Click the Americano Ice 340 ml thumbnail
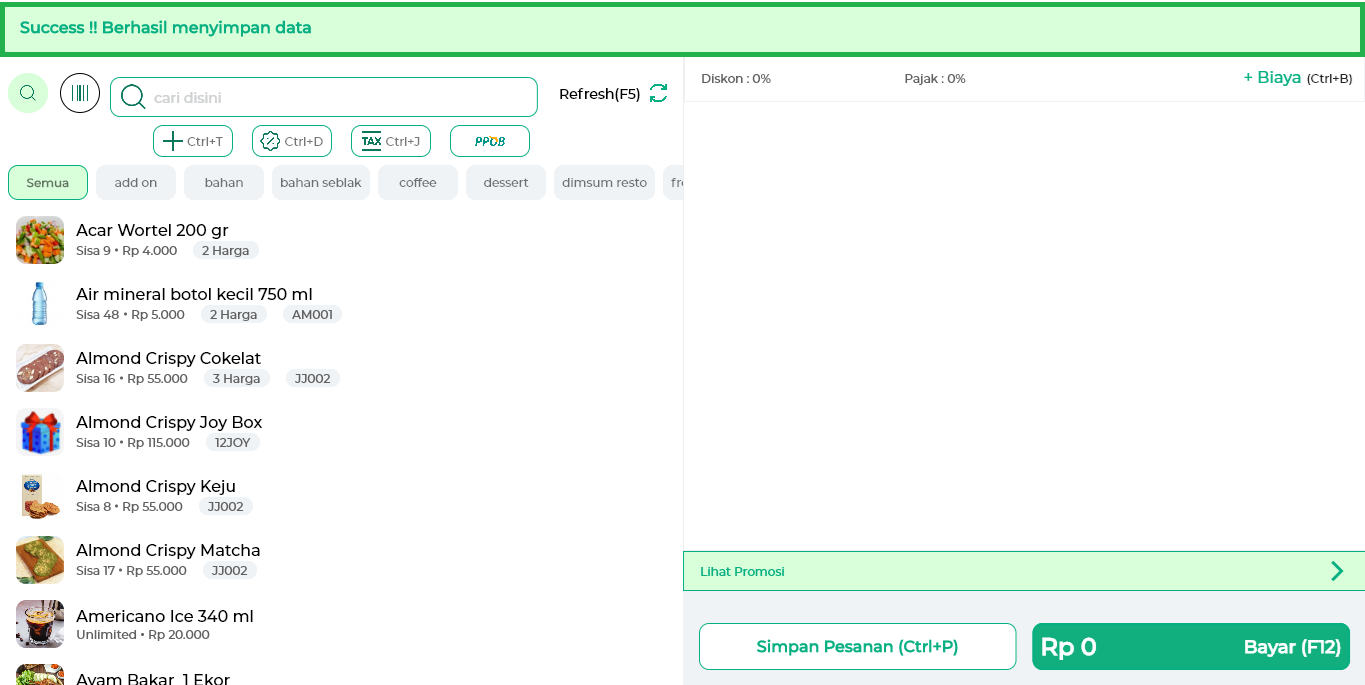This screenshot has width=1365, height=685. point(40,624)
